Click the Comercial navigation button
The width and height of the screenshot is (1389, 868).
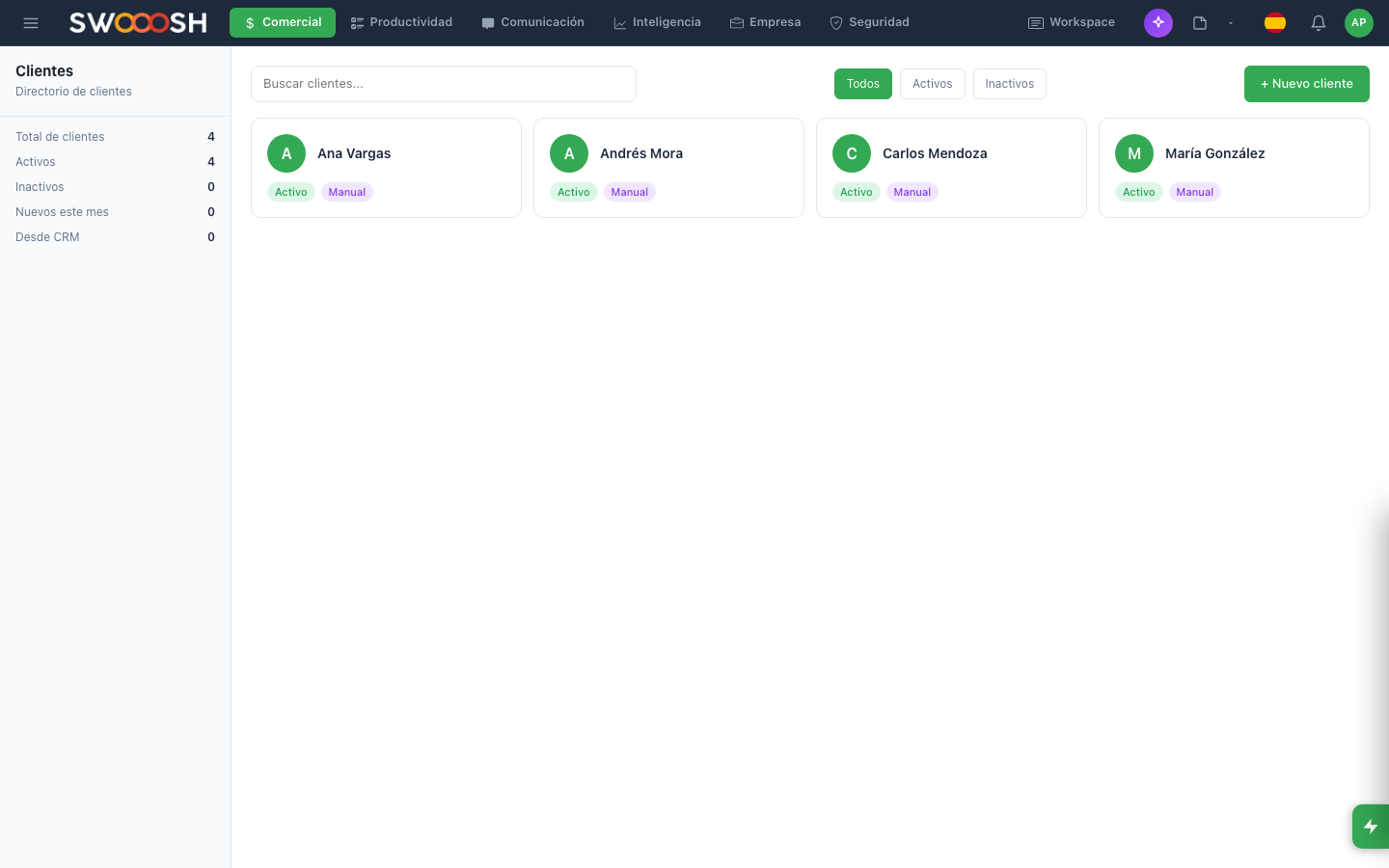[x=282, y=22]
